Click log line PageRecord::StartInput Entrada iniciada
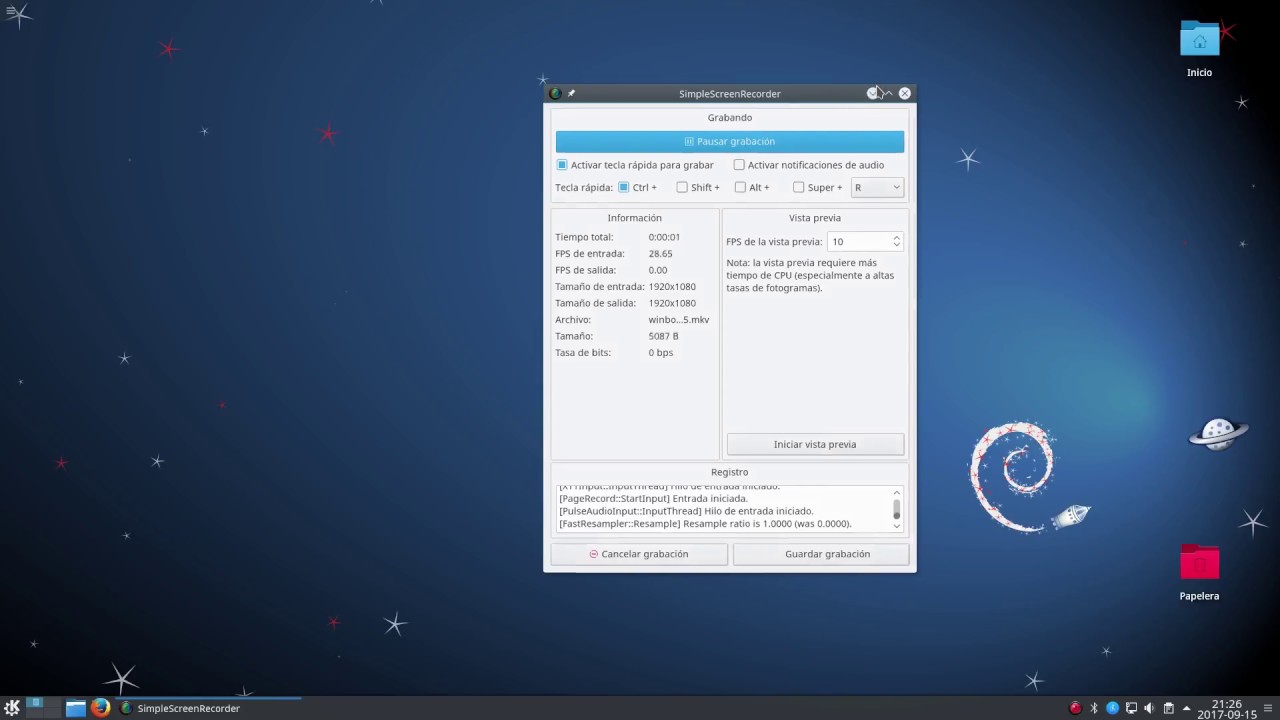The height and width of the screenshot is (720, 1280). [653, 498]
